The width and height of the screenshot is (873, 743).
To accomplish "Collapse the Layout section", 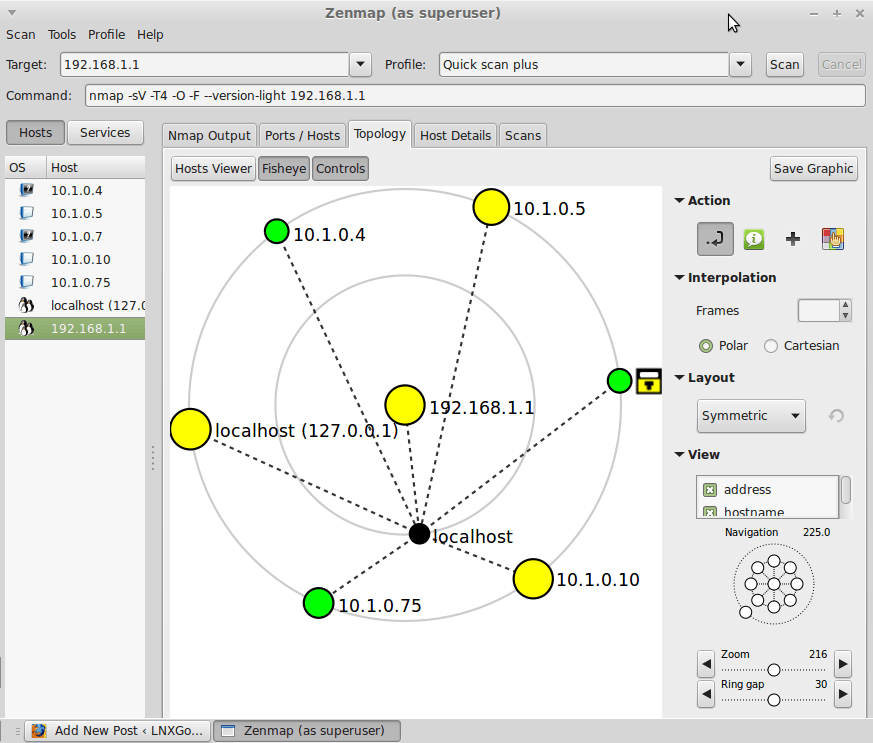I will [x=679, y=377].
